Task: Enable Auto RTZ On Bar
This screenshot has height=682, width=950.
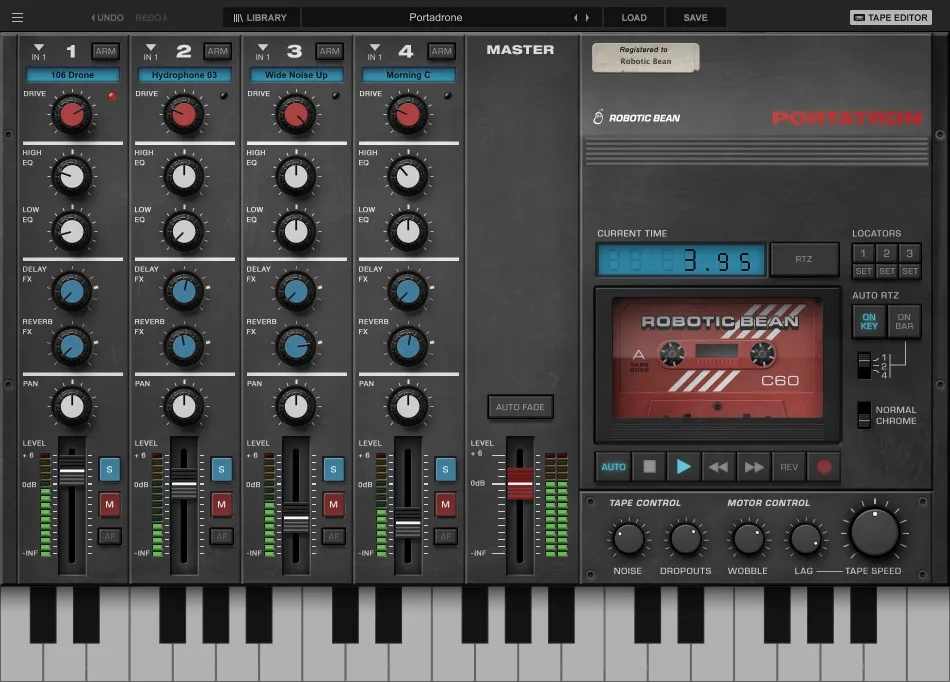Action: coord(904,322)
